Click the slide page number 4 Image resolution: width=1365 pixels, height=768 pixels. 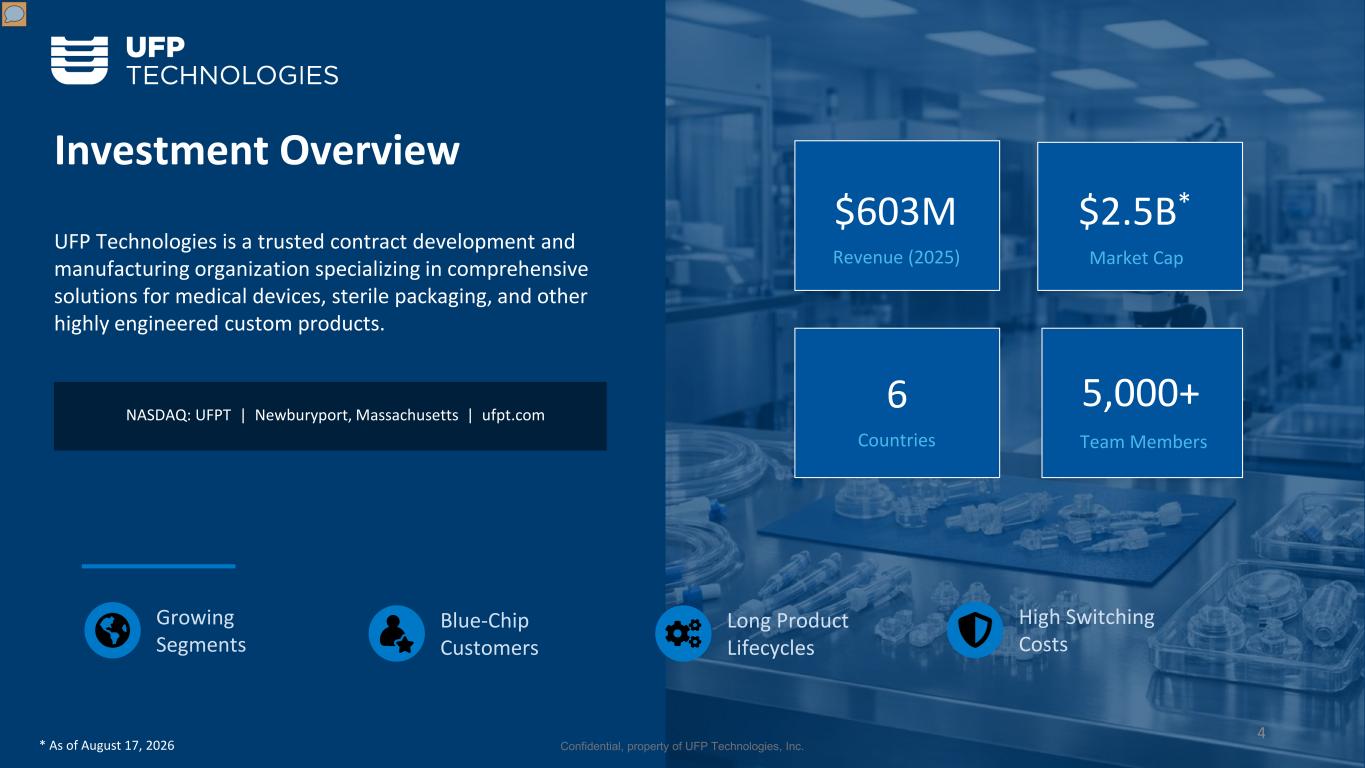pyautogui.click(x=1261, y=733)
